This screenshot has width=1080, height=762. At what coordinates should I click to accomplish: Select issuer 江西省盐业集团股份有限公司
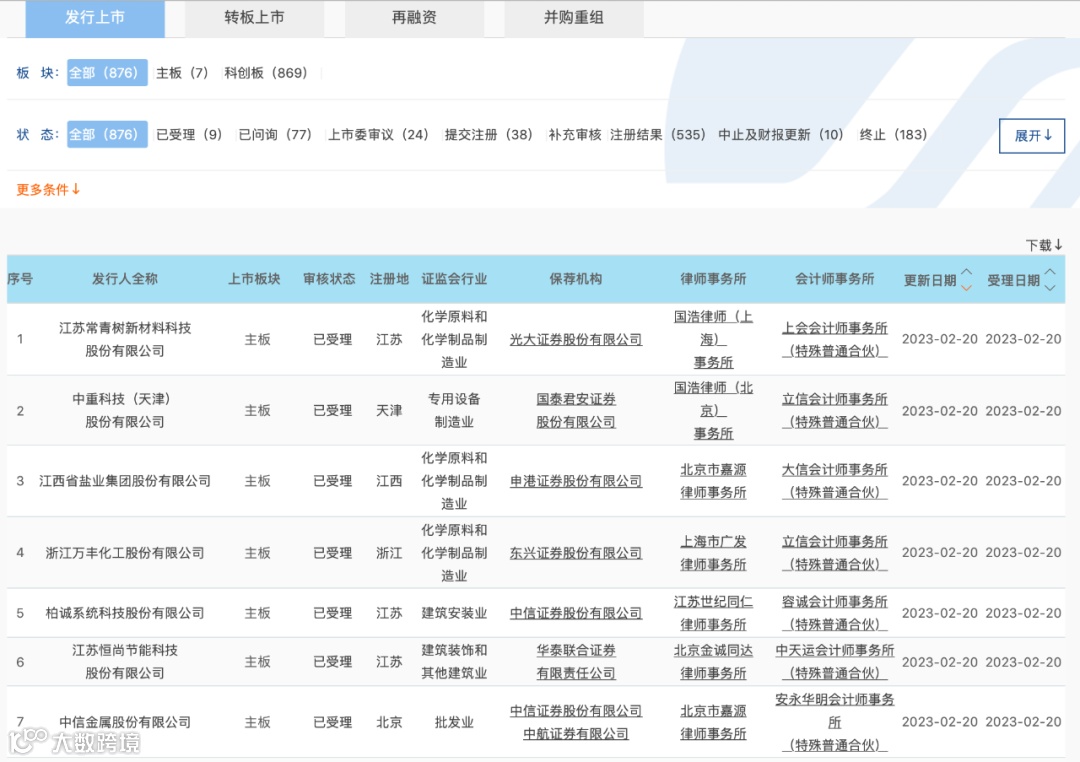point(125,481)
